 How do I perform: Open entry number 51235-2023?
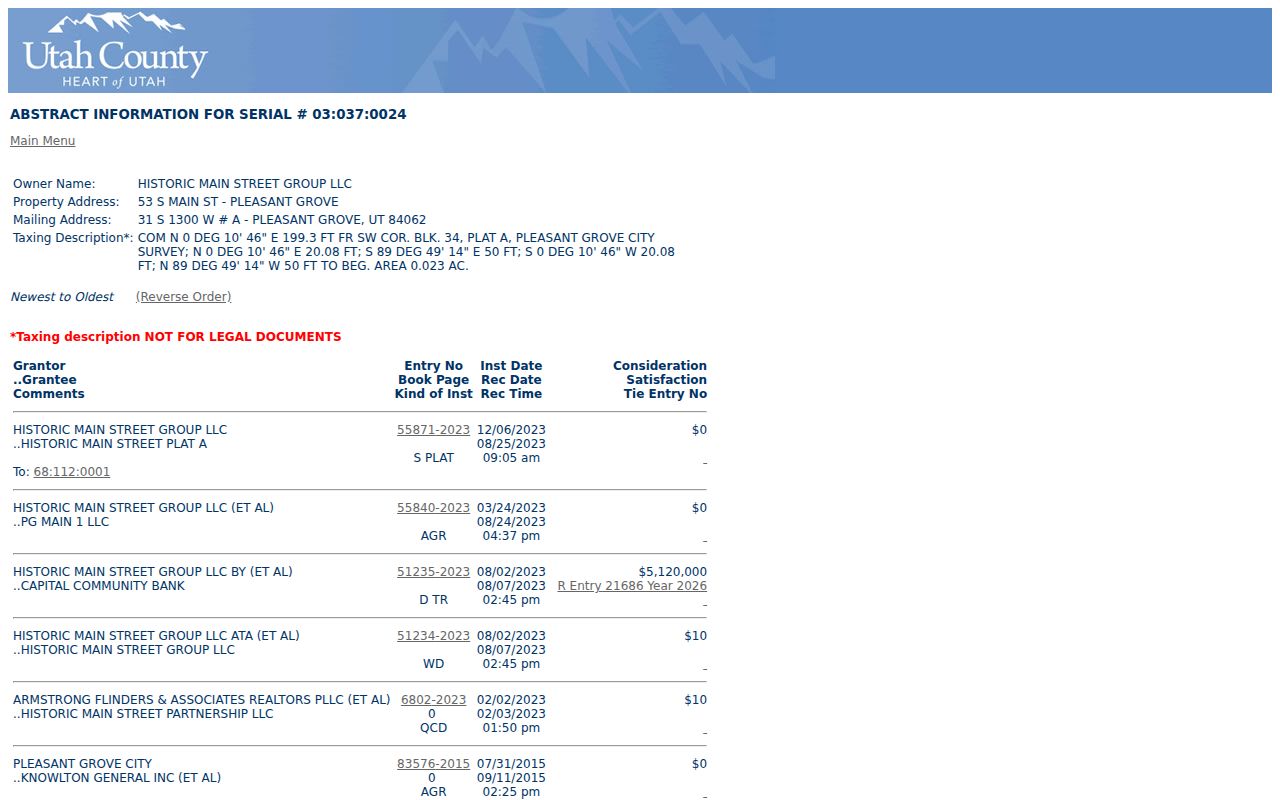click(433, 572)
